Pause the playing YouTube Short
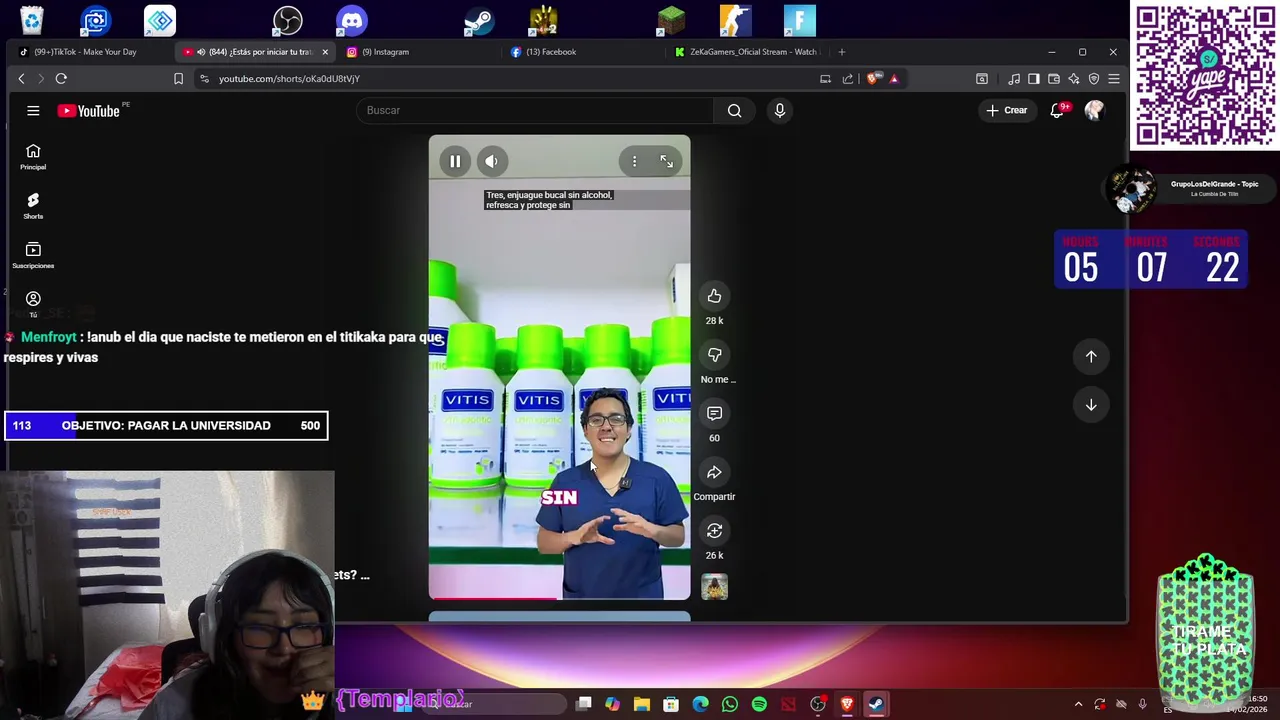Viewport: 1280px width, 720px height. (x=455, y=161)
